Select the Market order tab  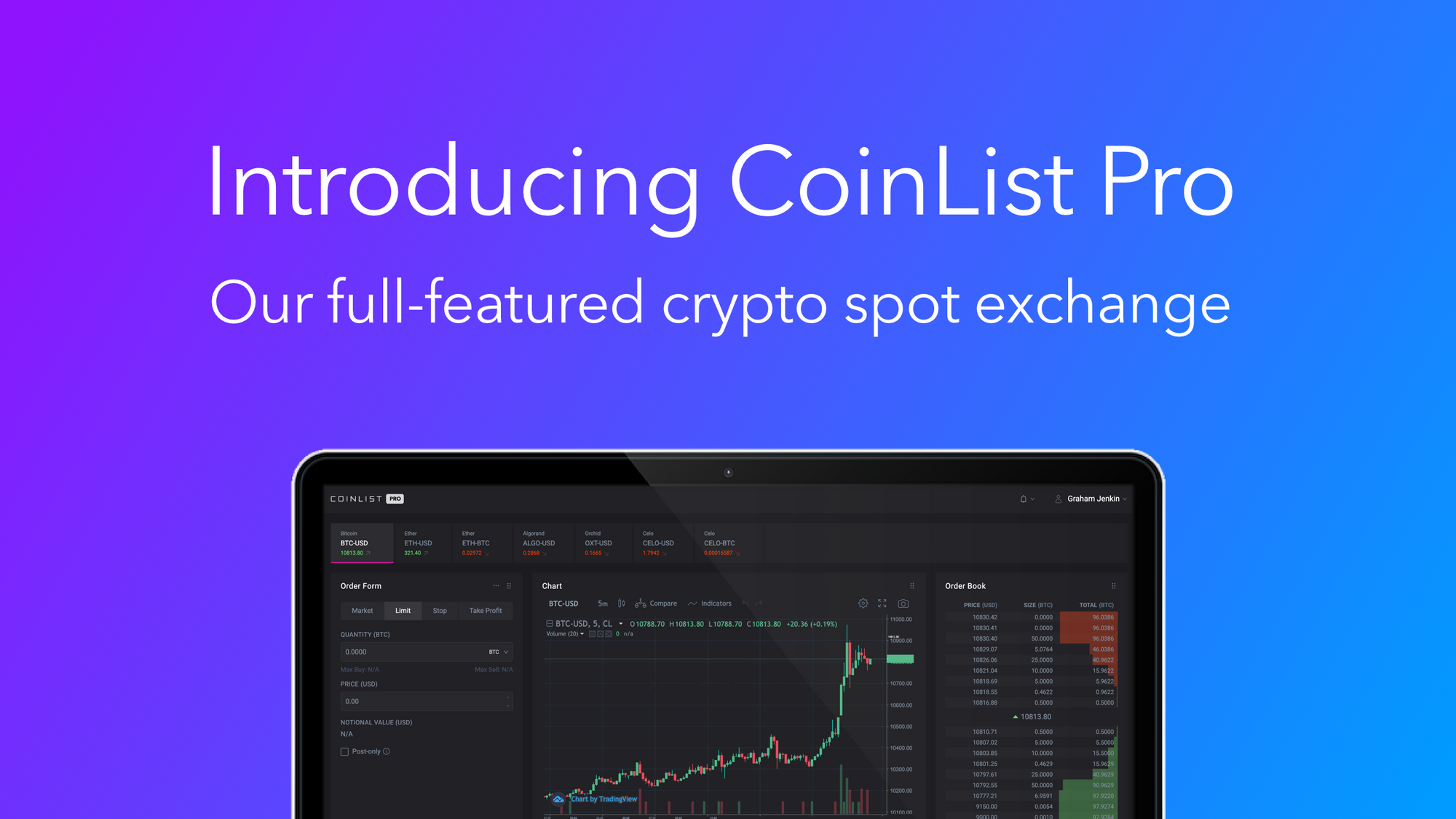[362, 611]
